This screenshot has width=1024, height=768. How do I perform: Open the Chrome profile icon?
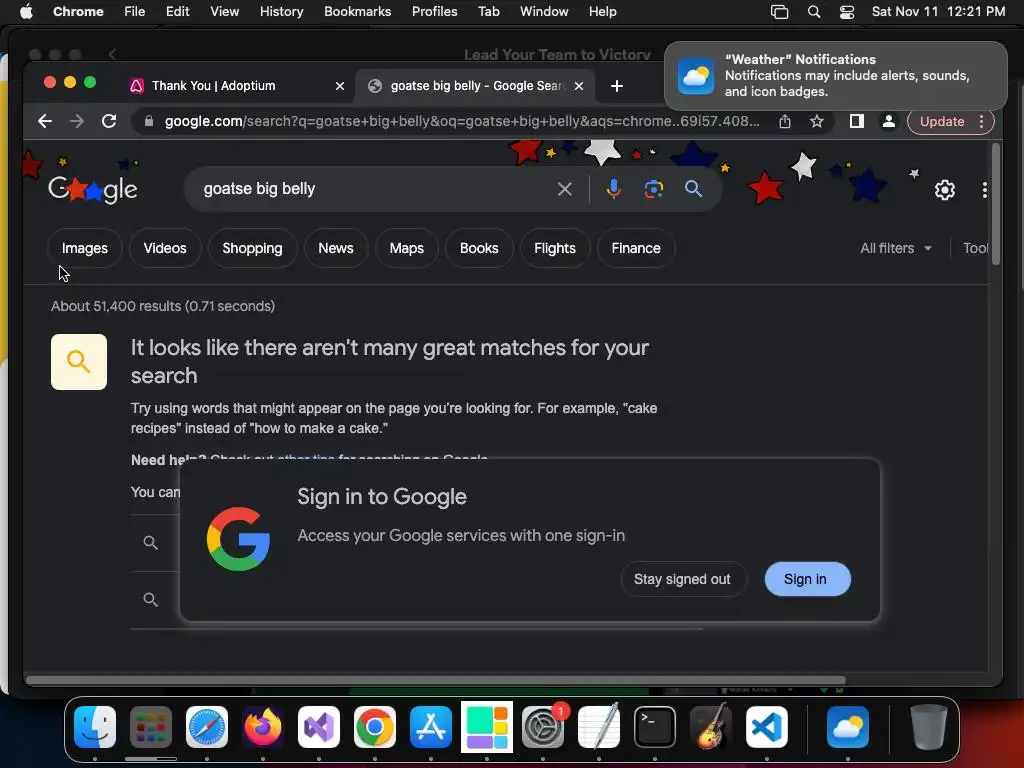[888, 121]
